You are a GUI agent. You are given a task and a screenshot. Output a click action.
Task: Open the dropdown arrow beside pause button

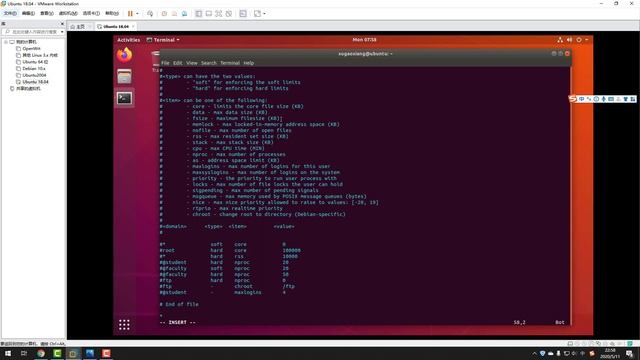(137, 13)
